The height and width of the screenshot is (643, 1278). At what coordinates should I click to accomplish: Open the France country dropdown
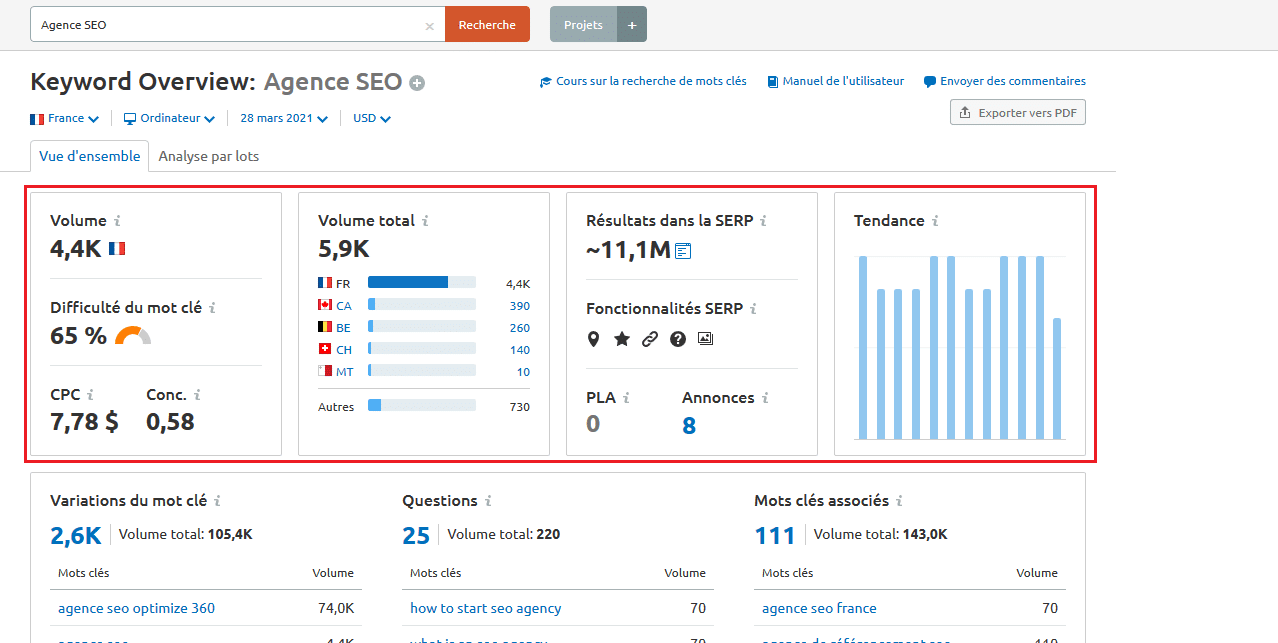click(x=65, y=118)
